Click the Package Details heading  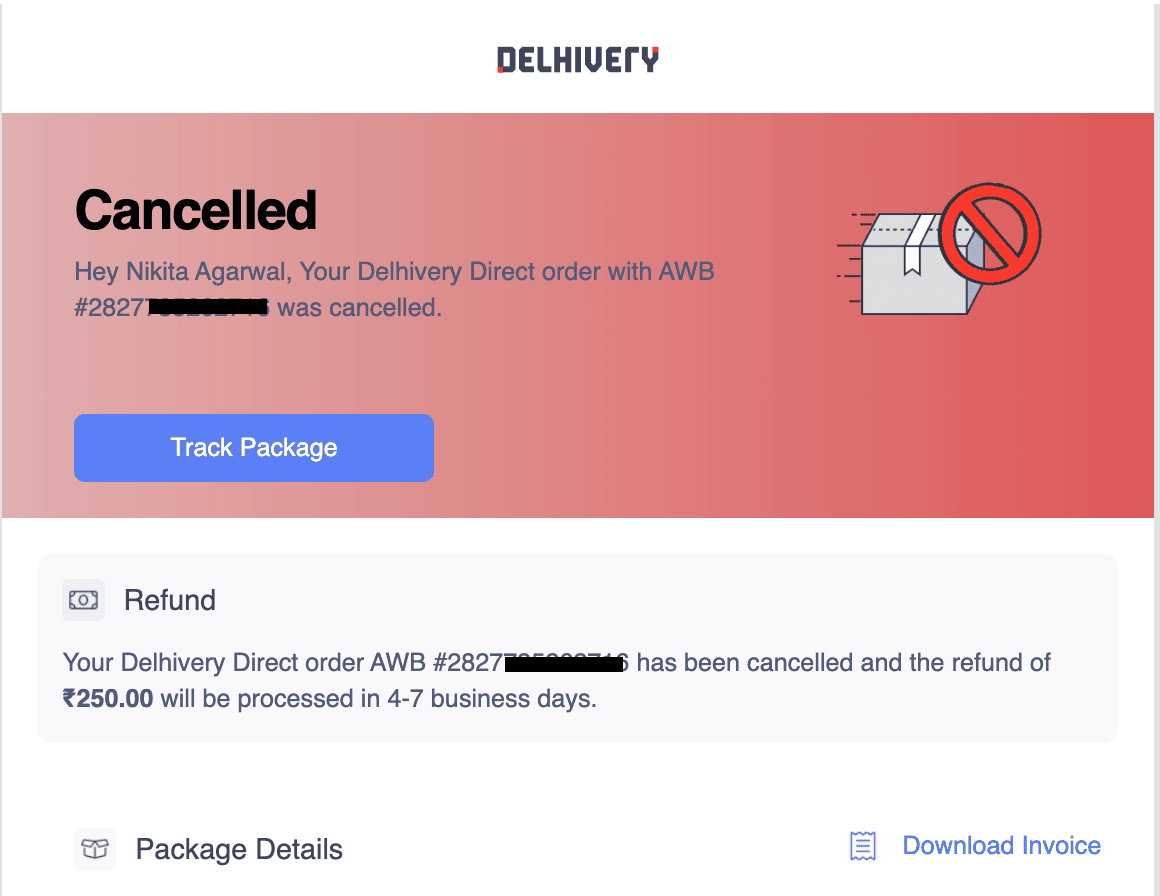click(239, 849)
